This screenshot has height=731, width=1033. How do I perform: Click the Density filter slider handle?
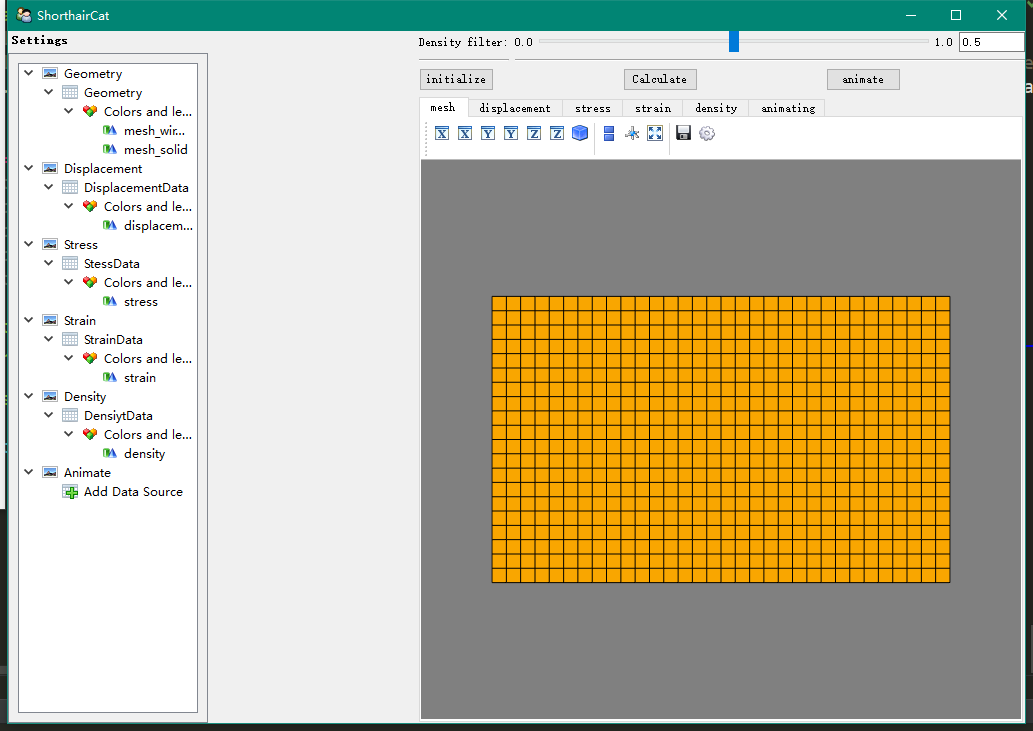pos(734,41)
